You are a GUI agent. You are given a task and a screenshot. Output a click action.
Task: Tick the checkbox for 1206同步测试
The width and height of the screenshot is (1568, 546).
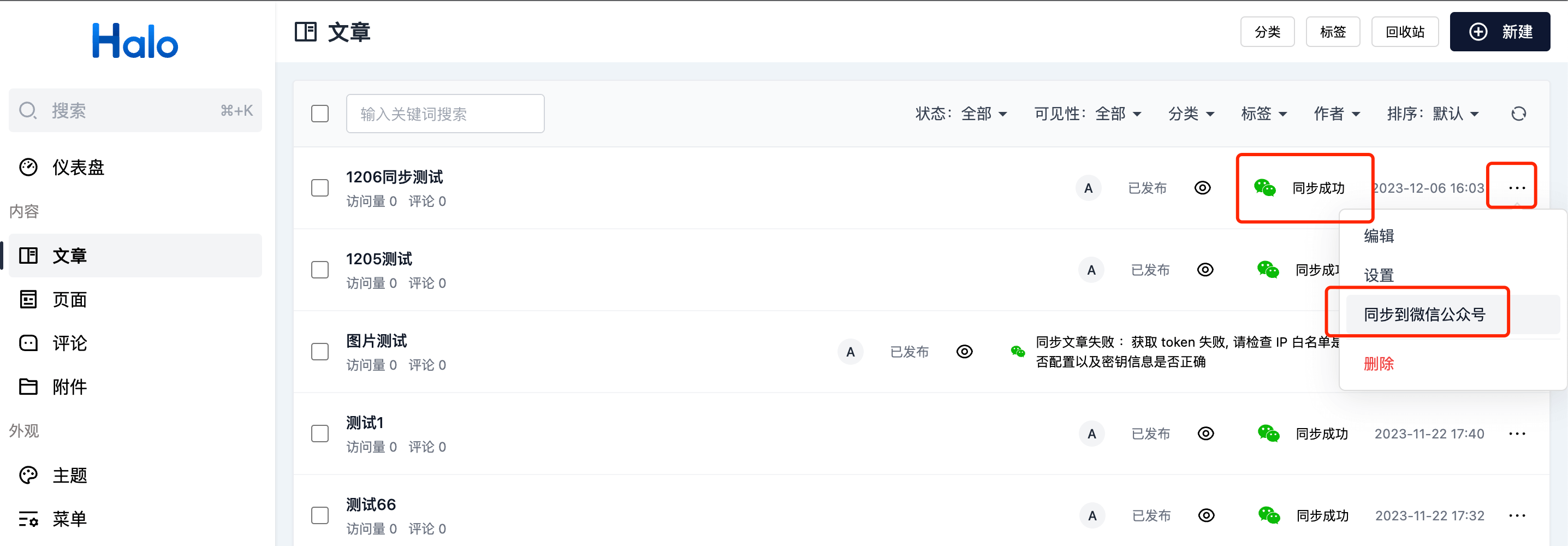(319, 187)
